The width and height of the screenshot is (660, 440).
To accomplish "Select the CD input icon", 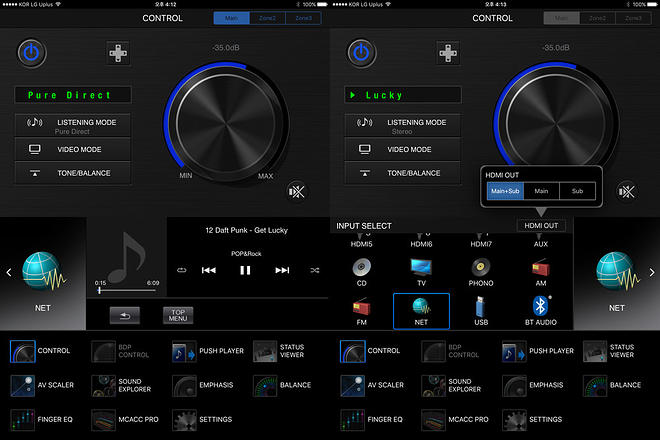I will tap(362, 268).
